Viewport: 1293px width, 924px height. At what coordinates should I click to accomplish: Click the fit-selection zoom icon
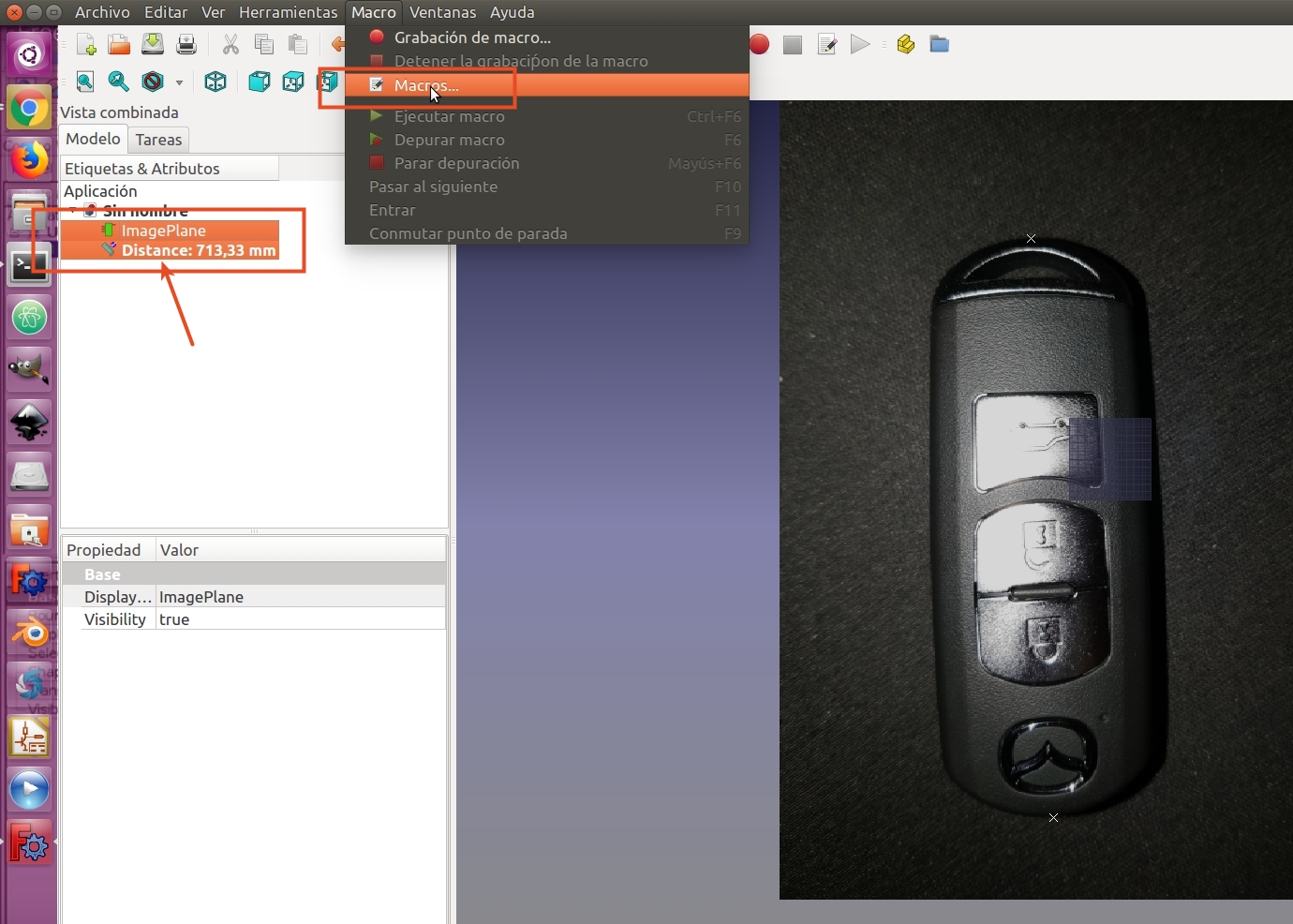coord(119,82)
